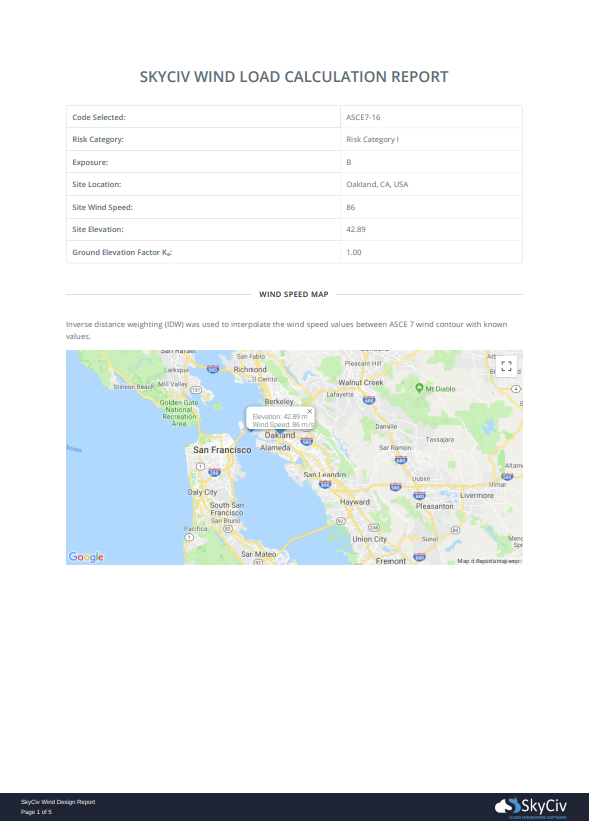Screen dimensions: 589x821
Task: Toggle the map fullscreen icon
Action: point(506,366)
